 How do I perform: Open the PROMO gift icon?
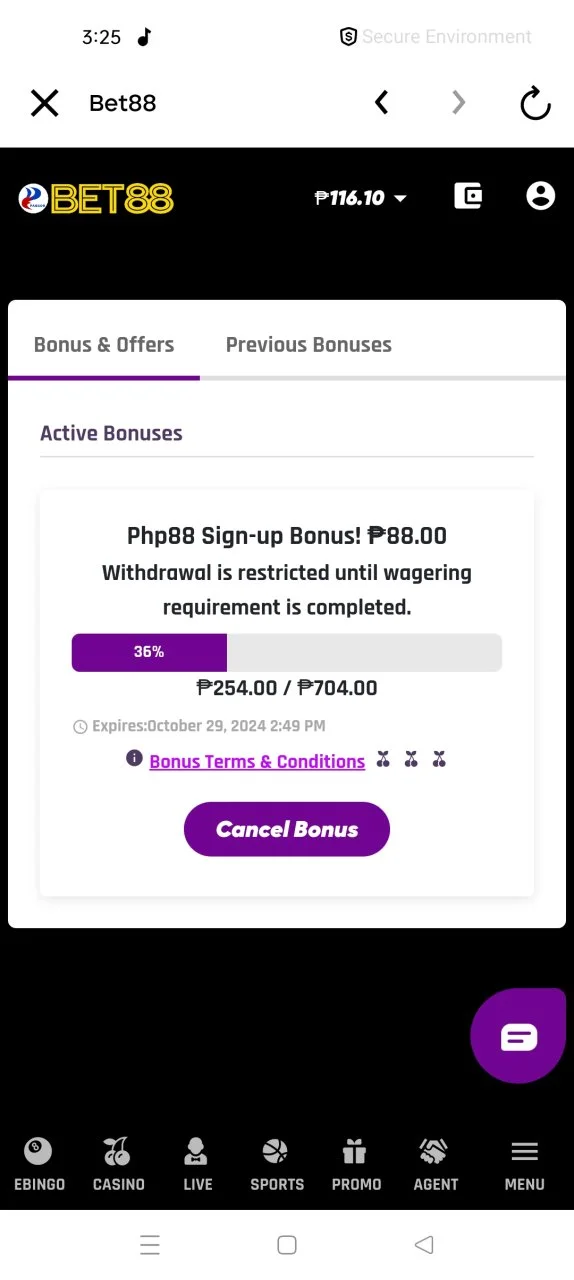coord(356,1165)
